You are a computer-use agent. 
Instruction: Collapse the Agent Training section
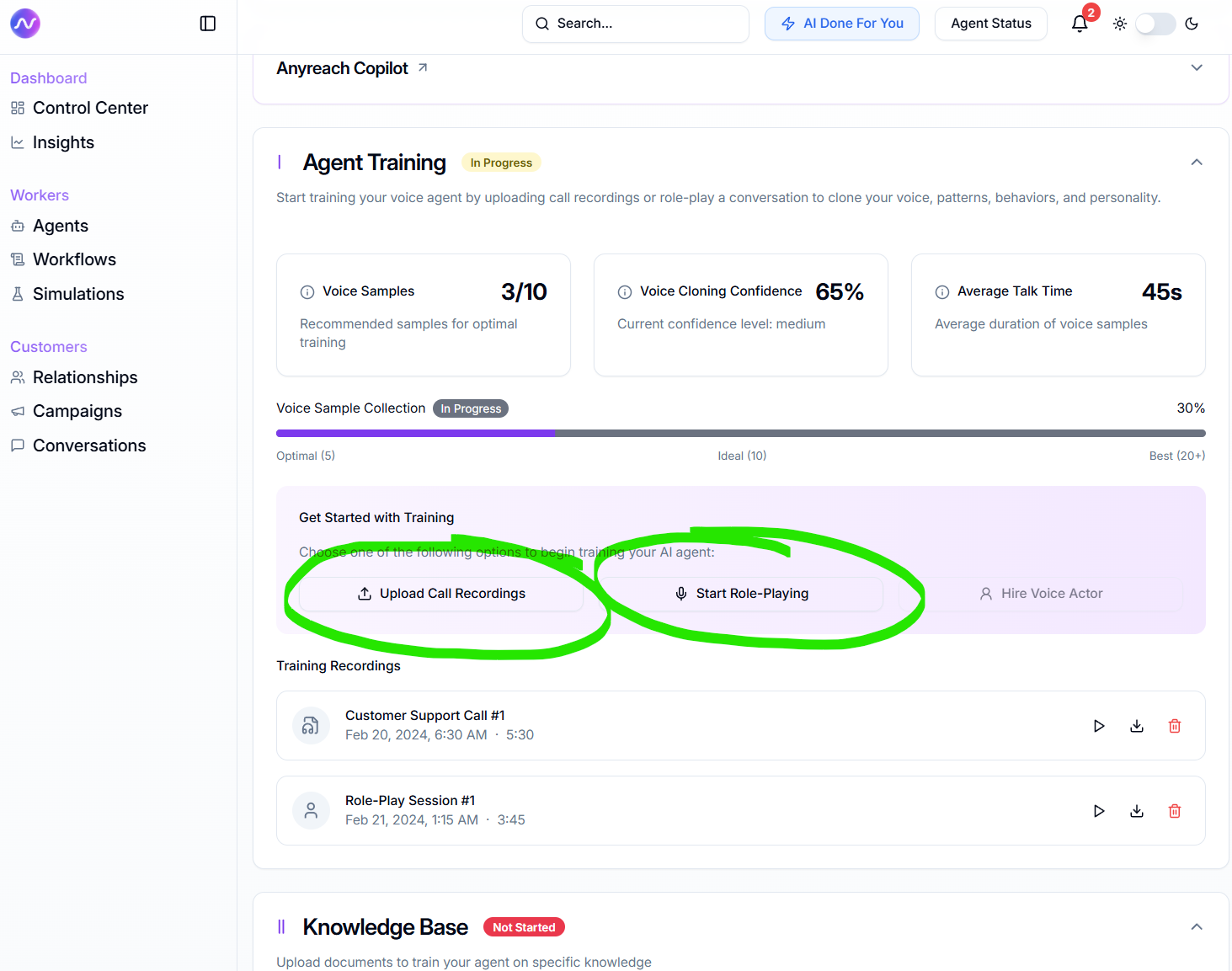1197,162
